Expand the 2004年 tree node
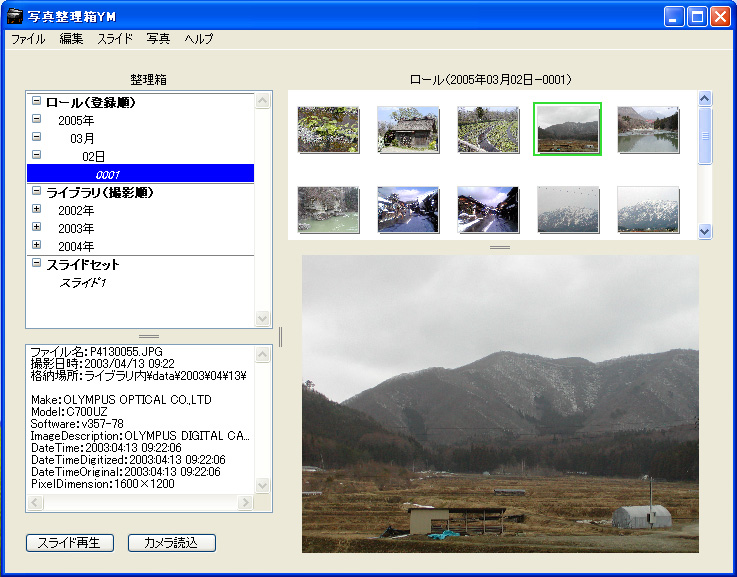 37,246
